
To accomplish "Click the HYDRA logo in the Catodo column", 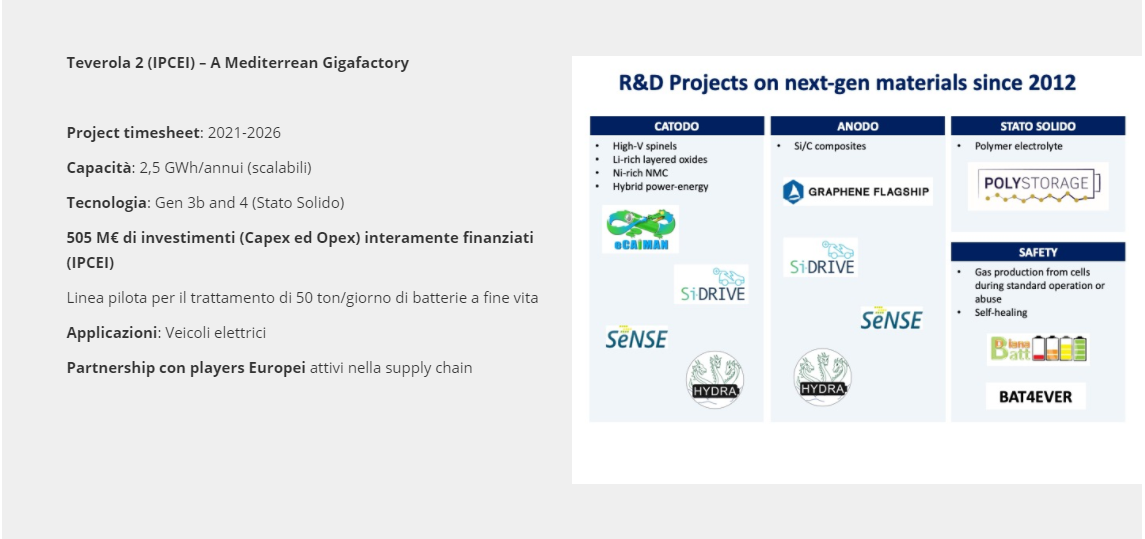I will (714, 379).
